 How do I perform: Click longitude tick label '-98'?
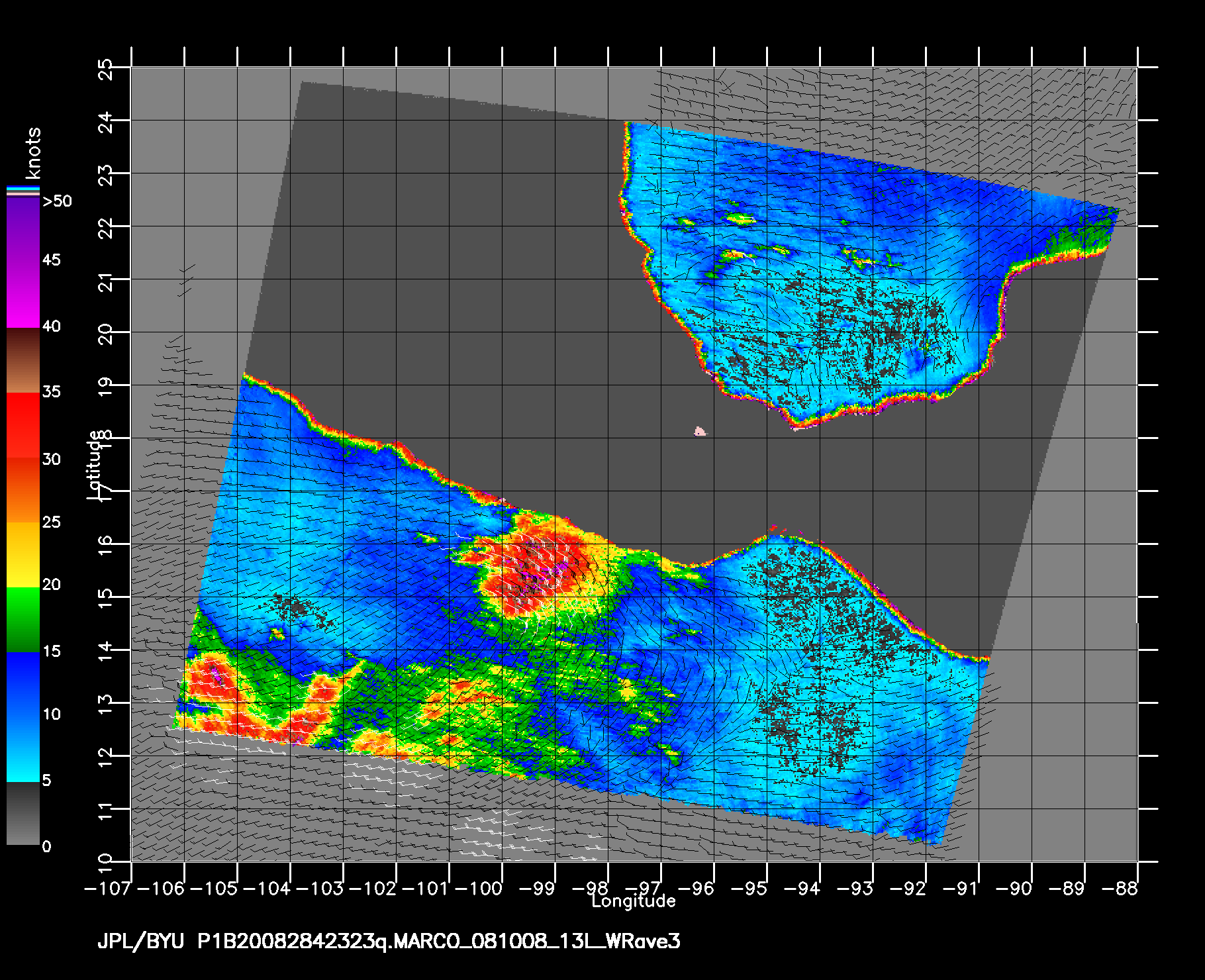591,888
